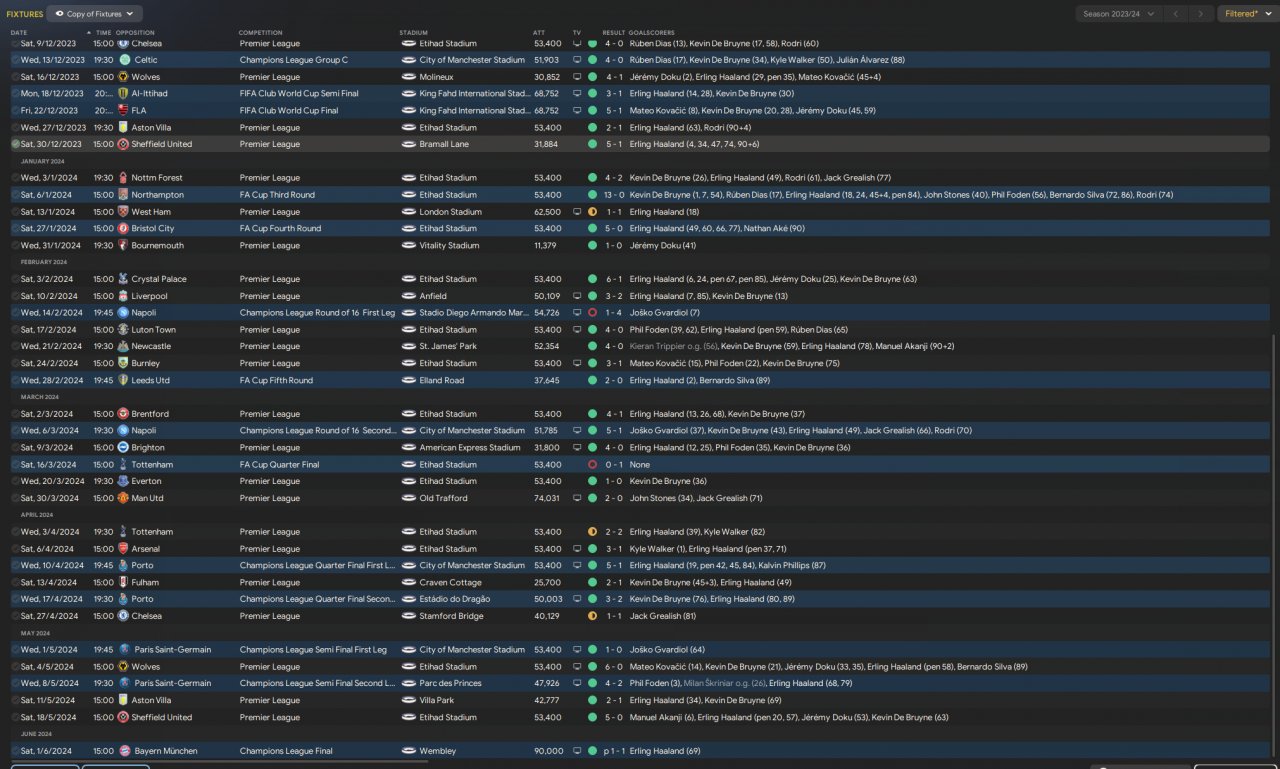Go to the next season with the right arrow
This screenshot has width=1280, height=769.
1202,14
